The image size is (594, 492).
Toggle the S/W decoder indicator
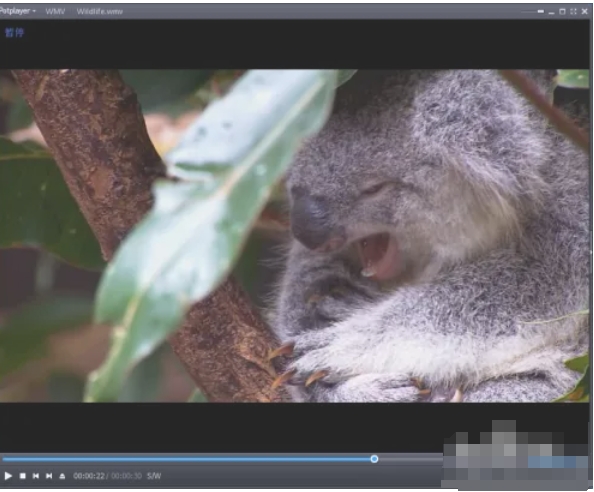[154, 476]
